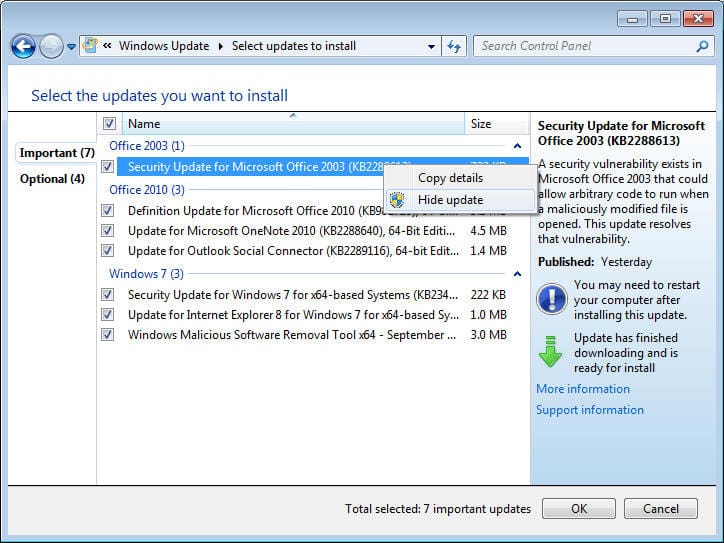Click the Cancel button
This screenshot has width=724, height=543.
pyautogui.click(x=660, y=509)
